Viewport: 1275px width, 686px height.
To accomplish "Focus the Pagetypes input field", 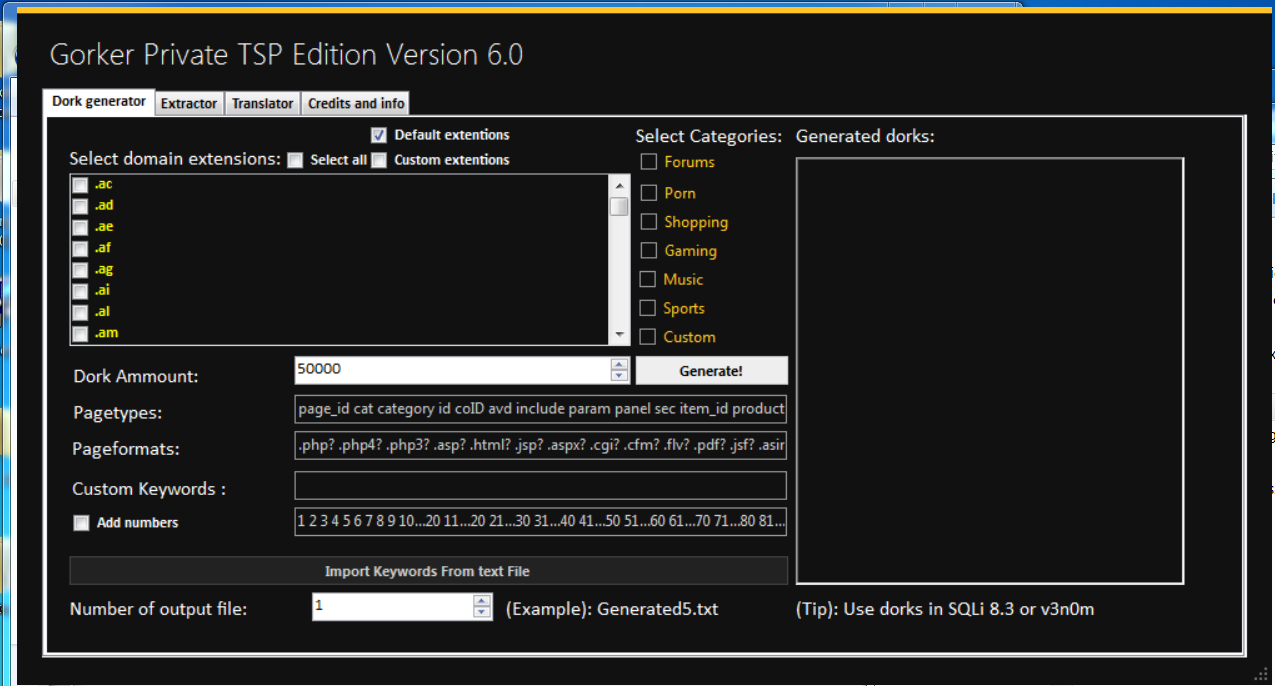I will click(540, 409).
